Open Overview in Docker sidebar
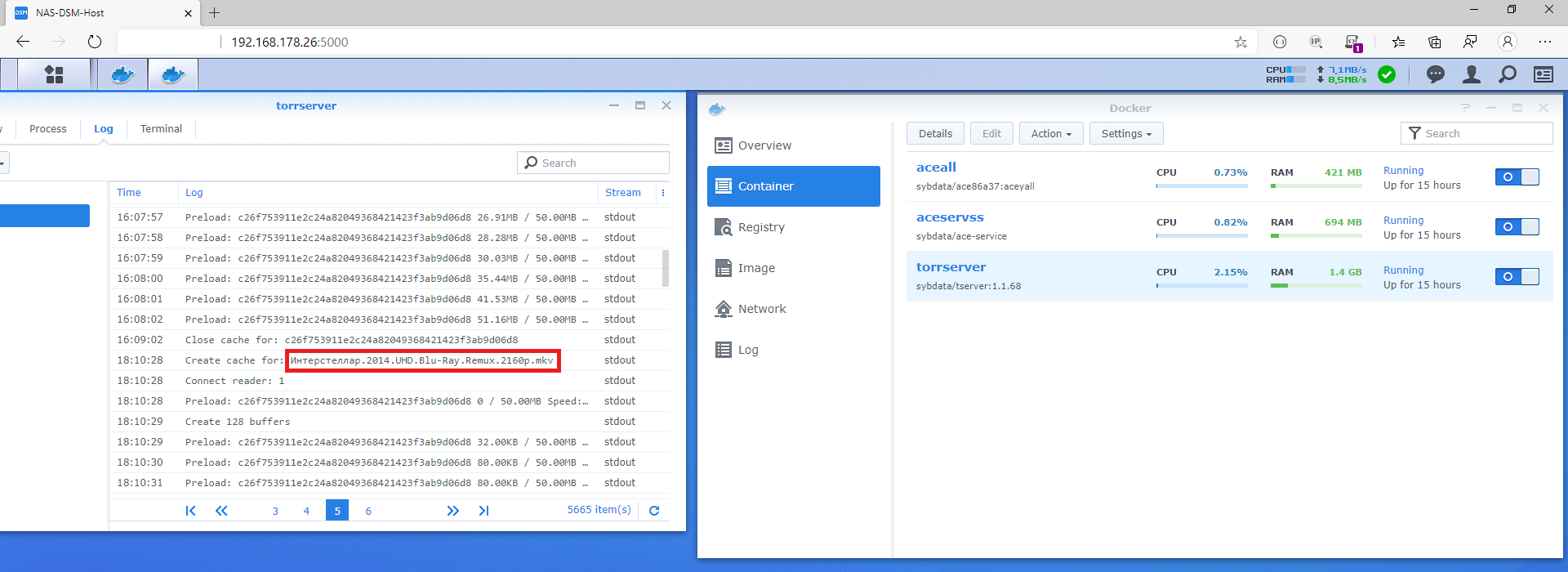Screen dimensions: 1568x572 point(794,145)
